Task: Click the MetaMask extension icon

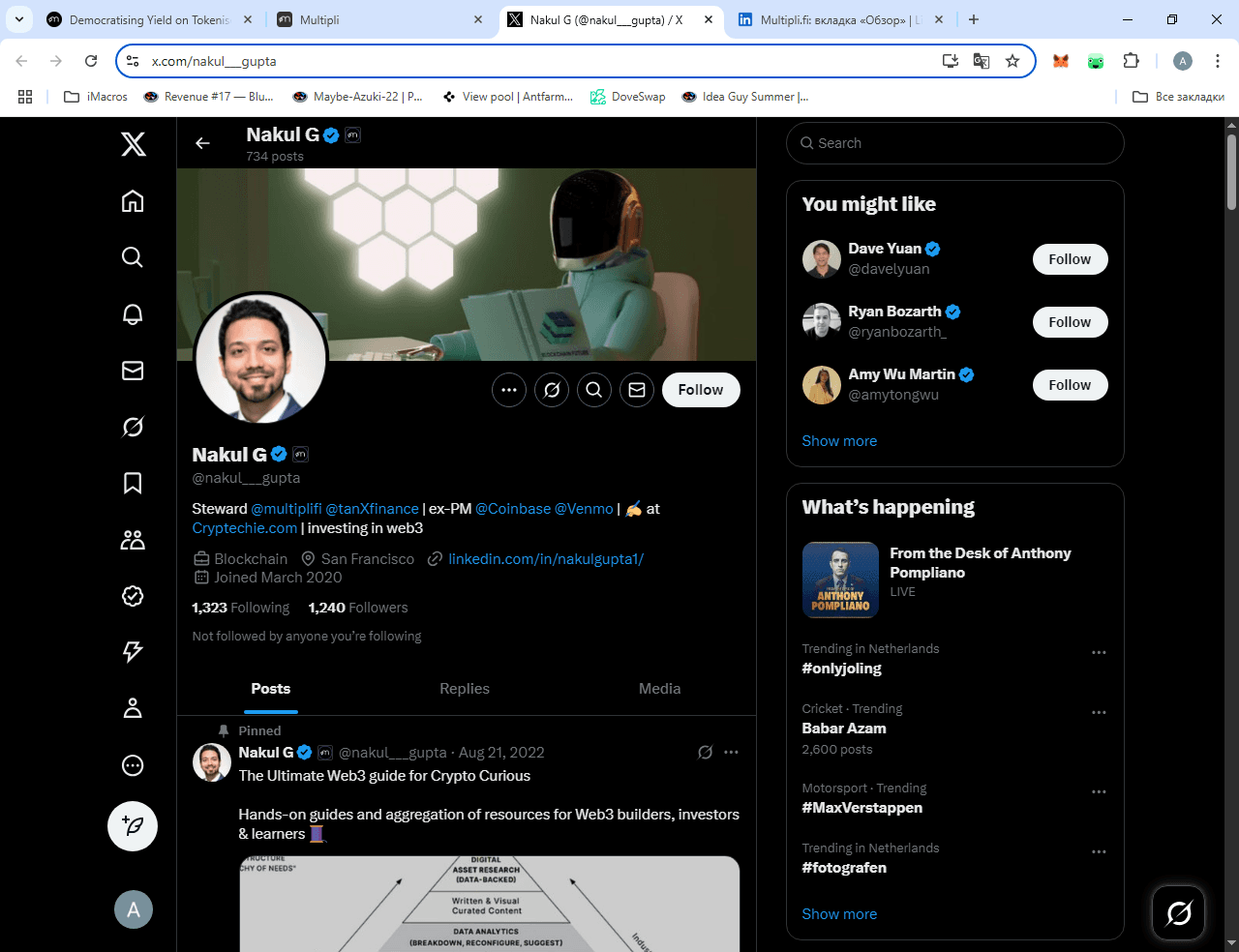Action: [1061, 61]
